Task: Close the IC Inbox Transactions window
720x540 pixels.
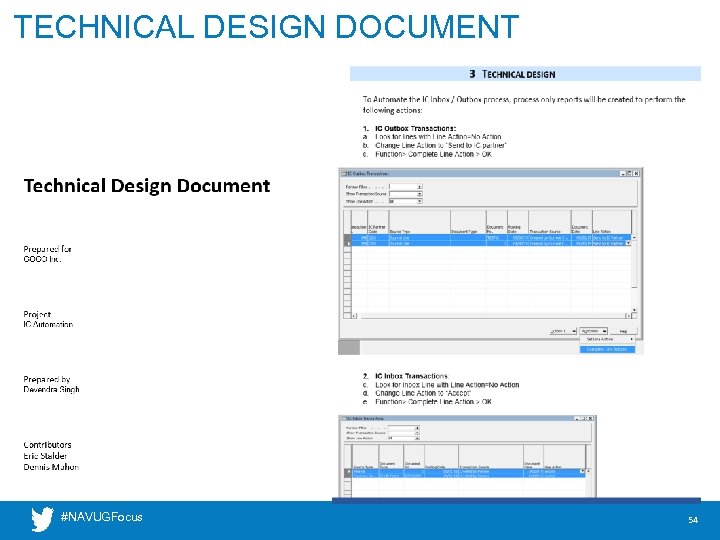Action: point(591,418)
